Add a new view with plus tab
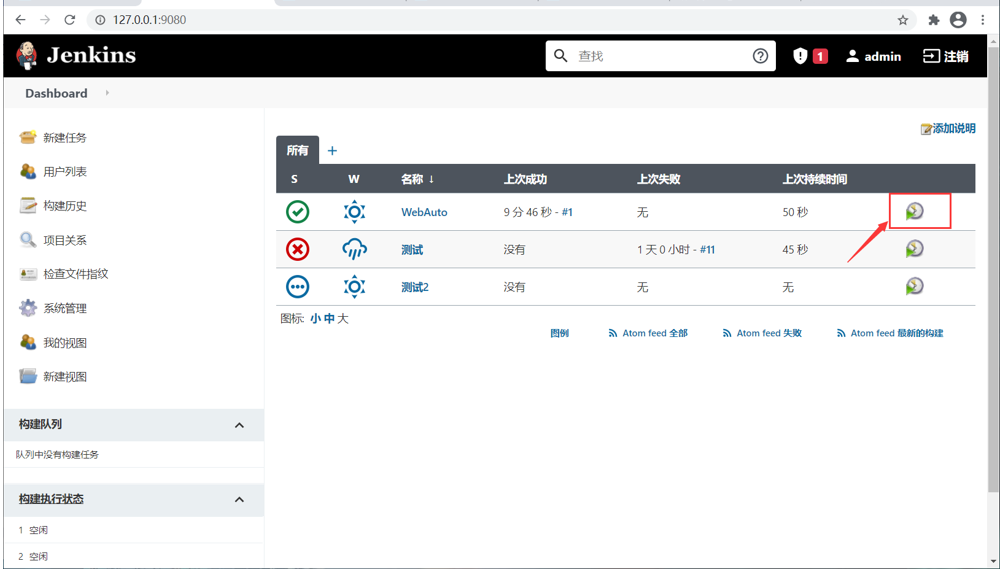This screenshot has height=576, width=1002. click(332, 151)
